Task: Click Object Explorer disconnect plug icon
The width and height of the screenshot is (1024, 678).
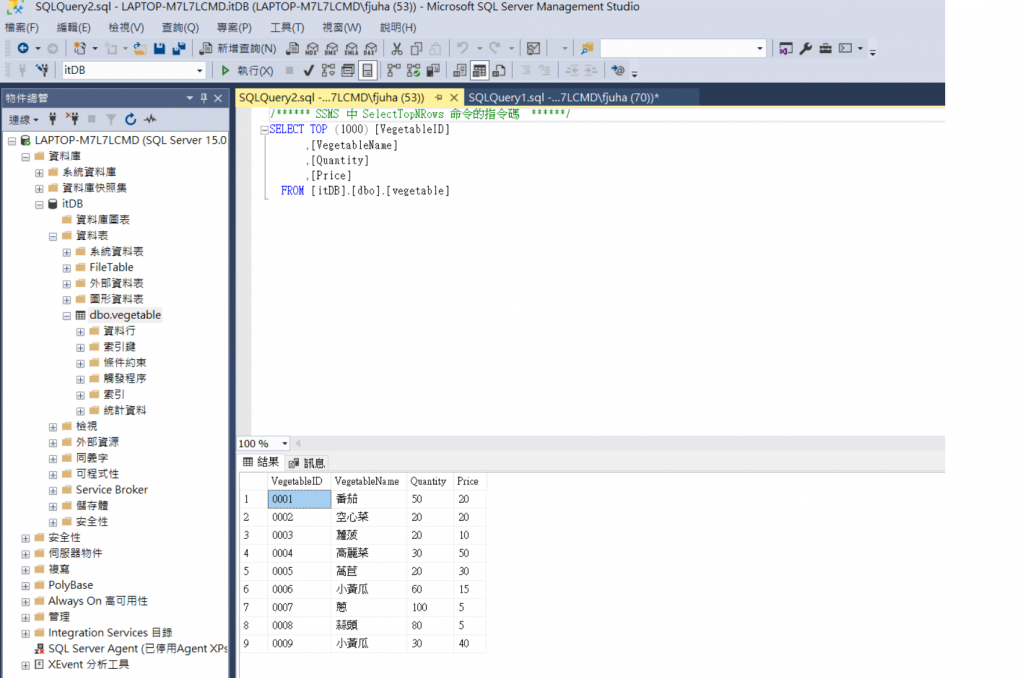Action: (x=72, y=119)
